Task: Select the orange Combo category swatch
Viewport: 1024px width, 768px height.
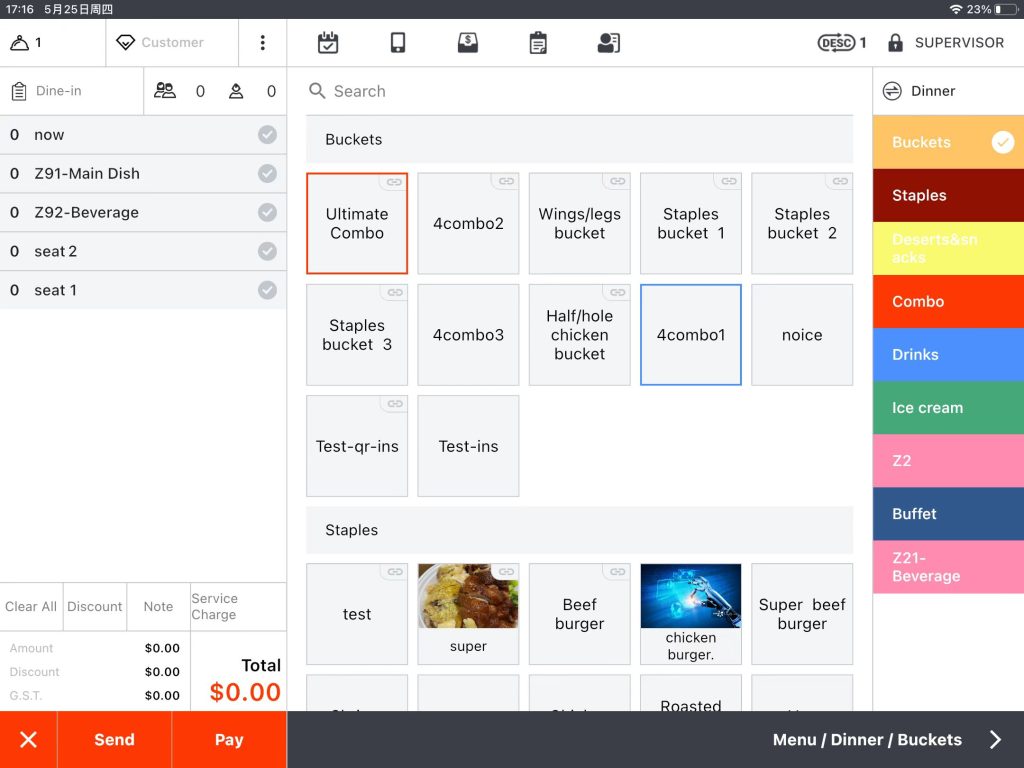Action: click(x=947, y=302)
